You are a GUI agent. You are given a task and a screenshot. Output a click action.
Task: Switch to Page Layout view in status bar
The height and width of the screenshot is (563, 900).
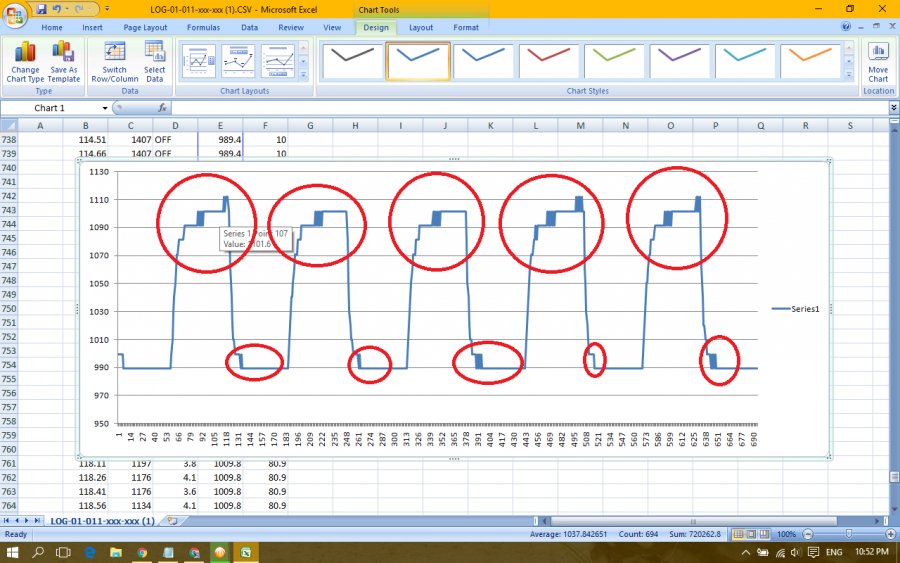[749, 535]
